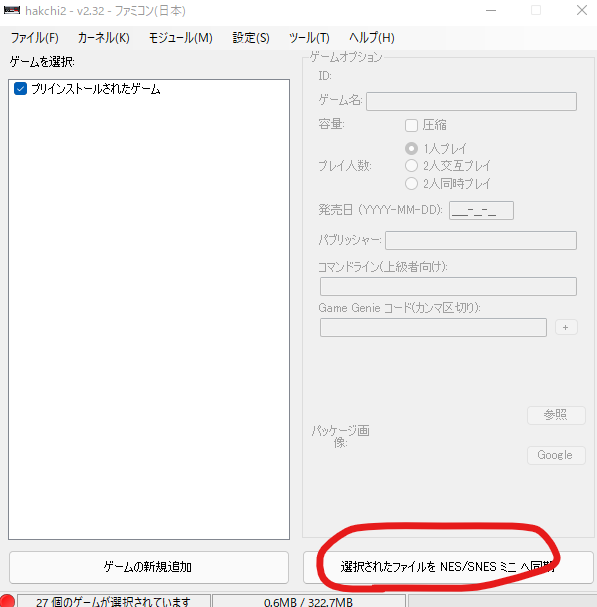Click the 0.6MB / 322.7MB status text
597x607 pixels.
309,601
